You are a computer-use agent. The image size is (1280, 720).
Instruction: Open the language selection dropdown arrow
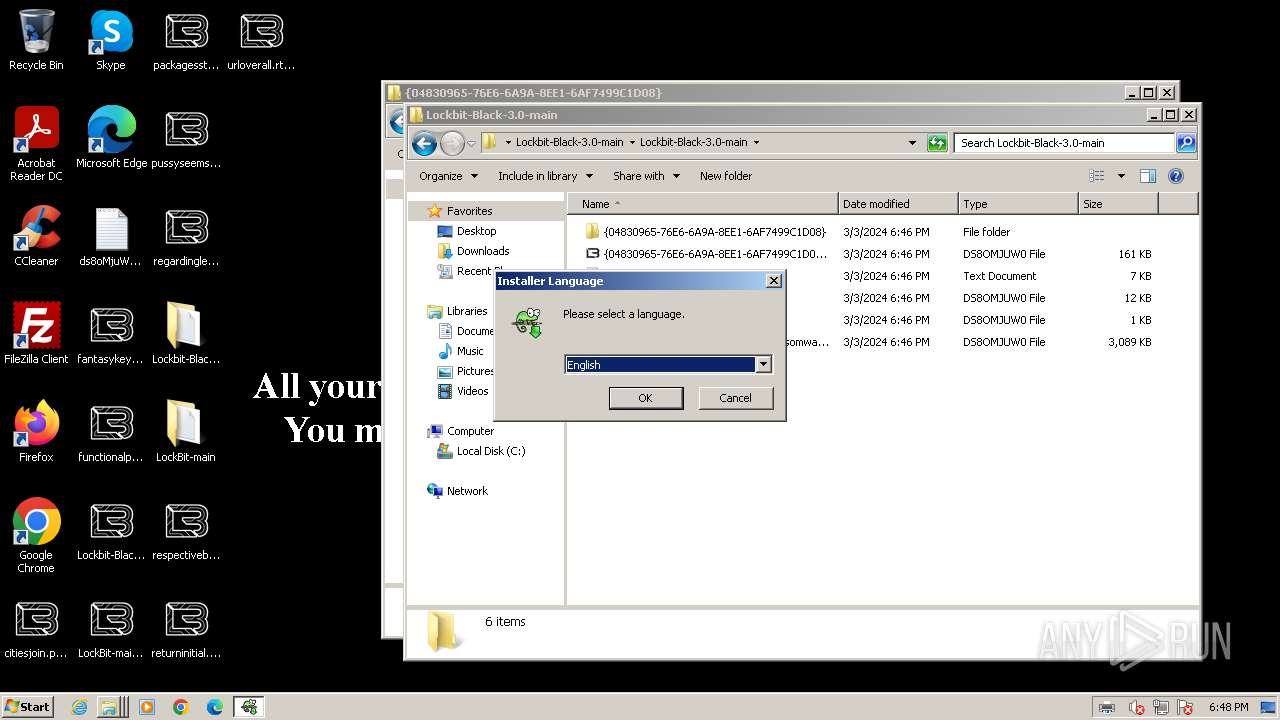click(x=763, y=365)
